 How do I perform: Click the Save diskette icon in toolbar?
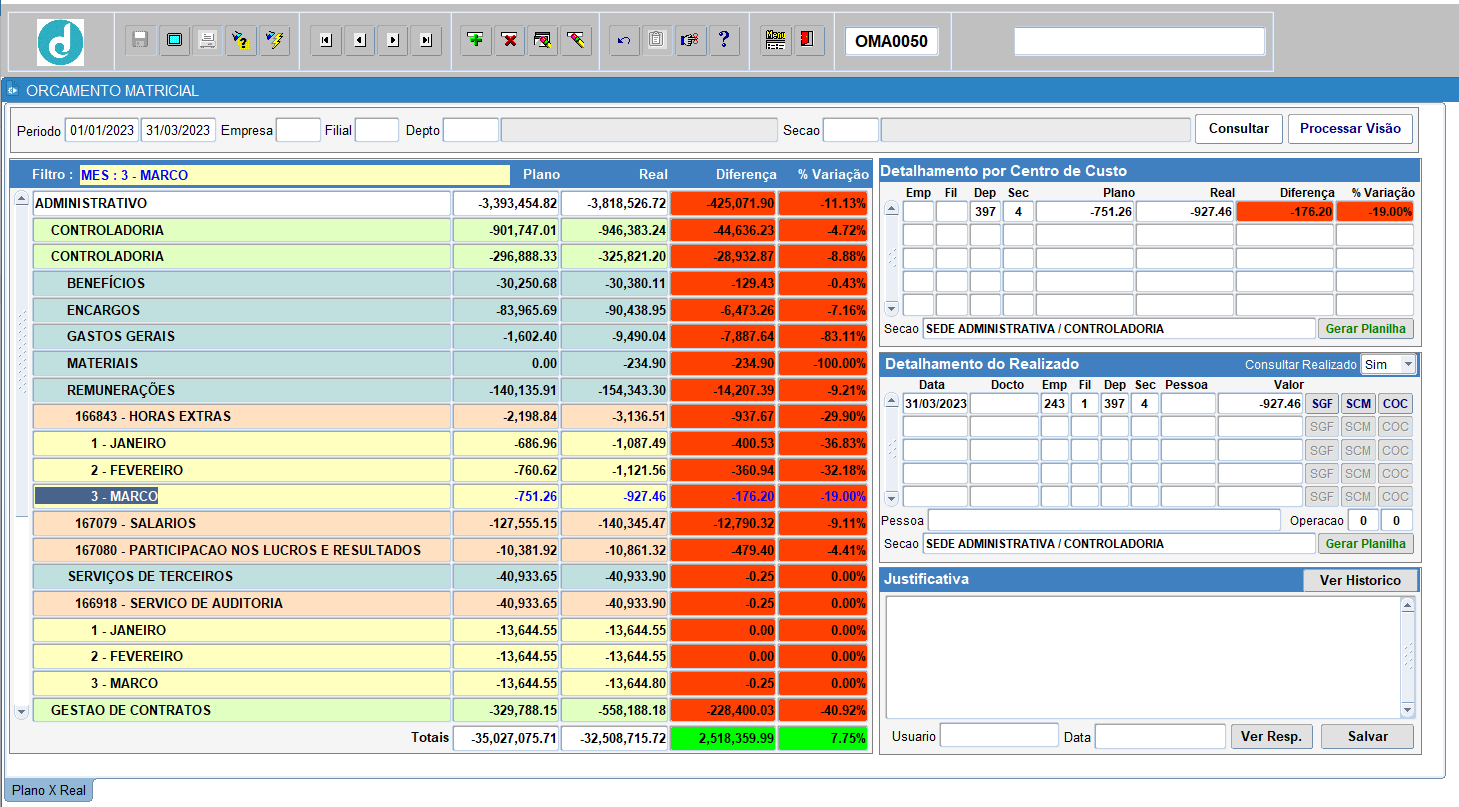tap(141, 40)
